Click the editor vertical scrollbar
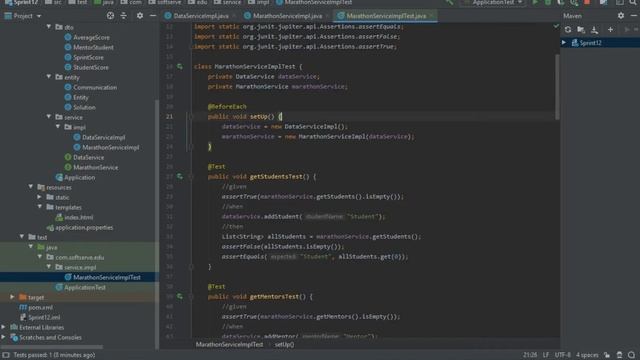This screenshot has height=360, width=640. coord(557,87)
